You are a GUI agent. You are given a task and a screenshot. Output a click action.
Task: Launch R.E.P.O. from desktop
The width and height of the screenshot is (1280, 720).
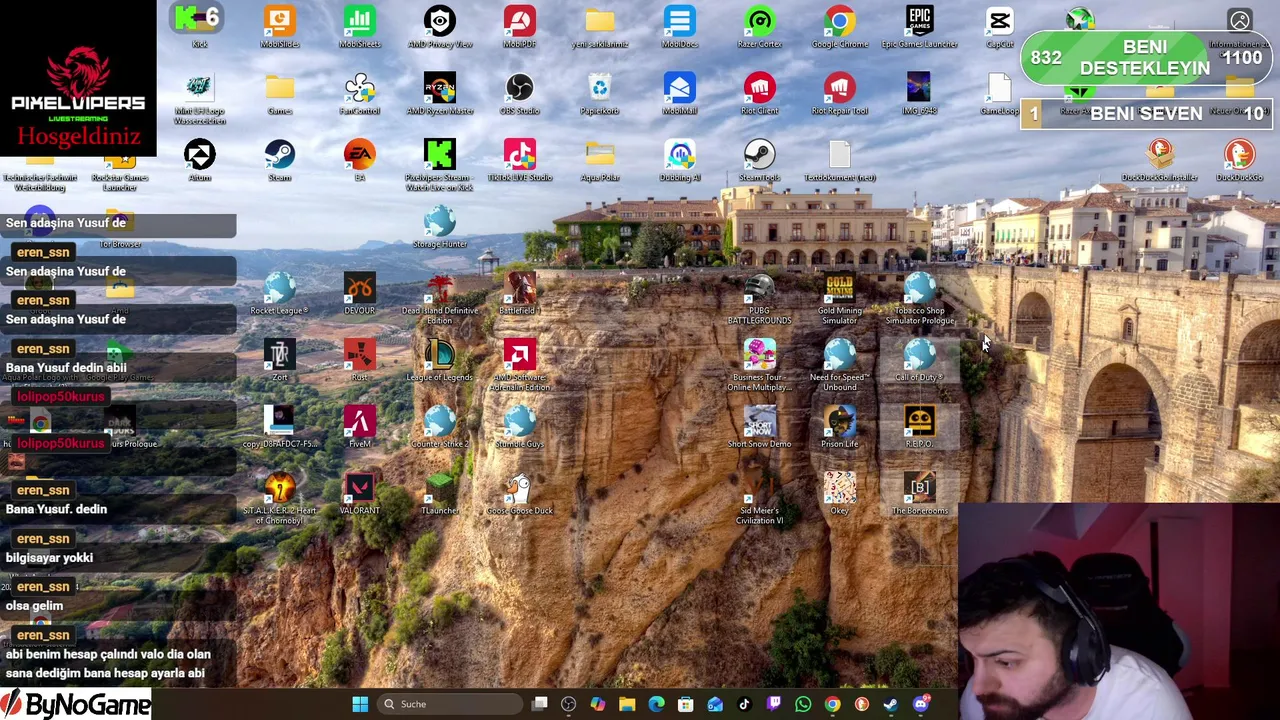click(x=919, y=429)
